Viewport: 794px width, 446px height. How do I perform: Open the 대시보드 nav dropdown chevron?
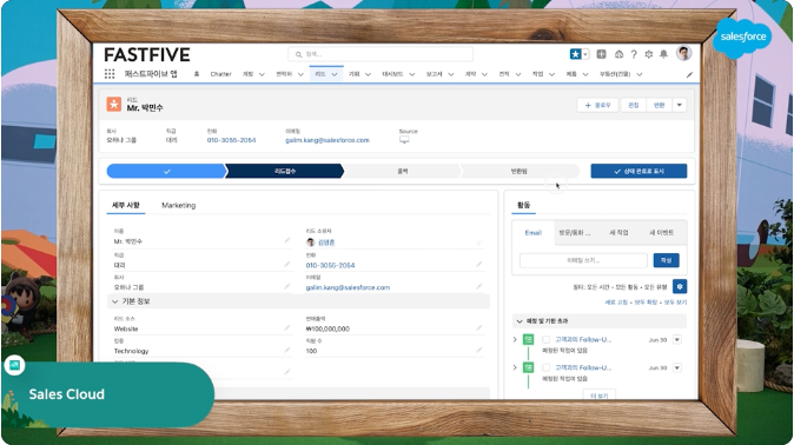(x=412, y=74)
